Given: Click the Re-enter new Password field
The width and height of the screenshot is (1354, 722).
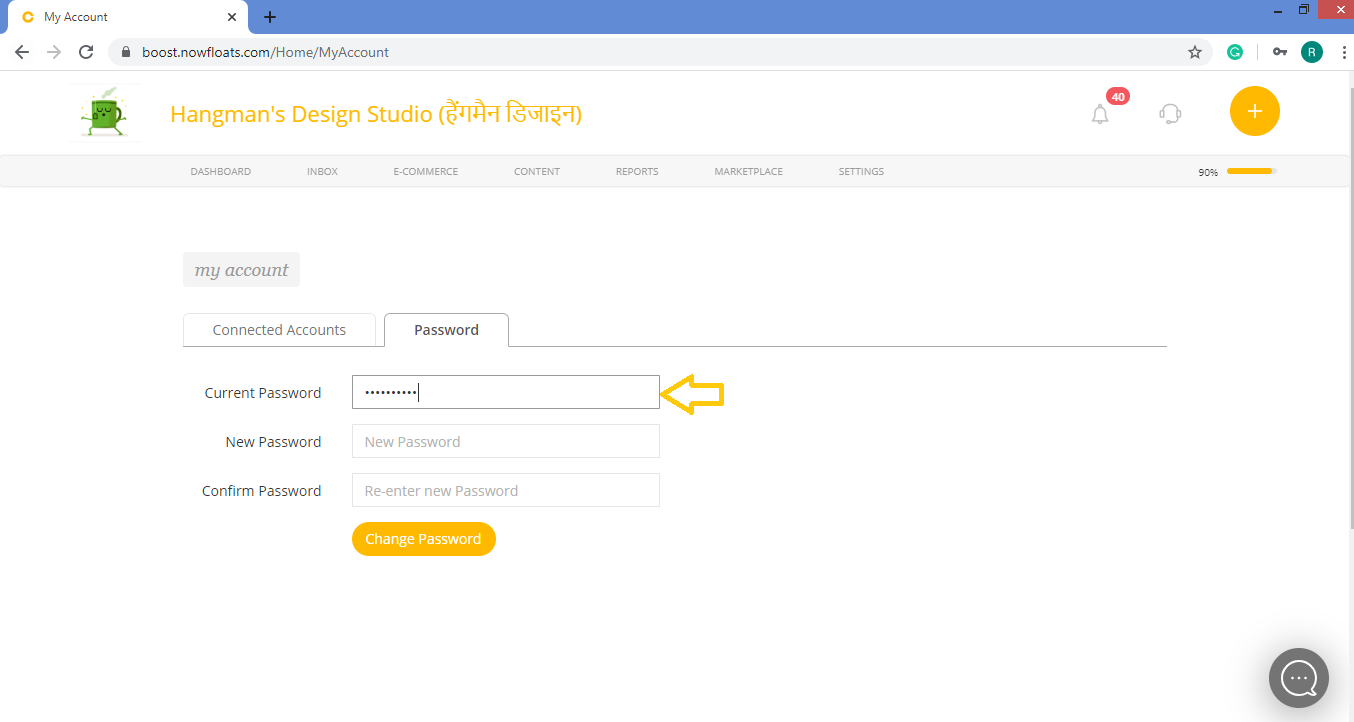Looking at the screenshot, I should point(505,490).
